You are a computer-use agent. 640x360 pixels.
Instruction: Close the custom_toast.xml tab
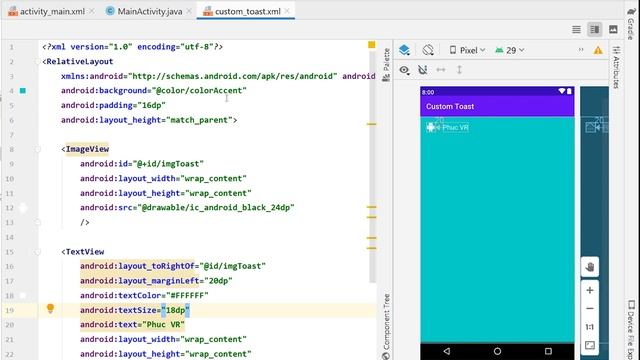(287, 11)
